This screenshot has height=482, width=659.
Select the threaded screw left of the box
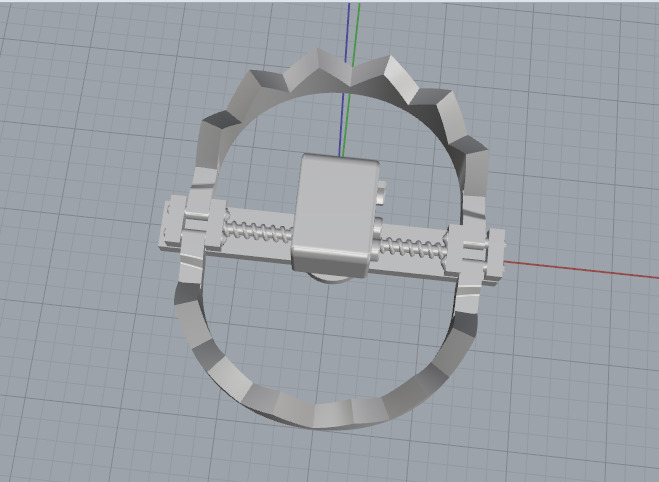click(258, 230)
